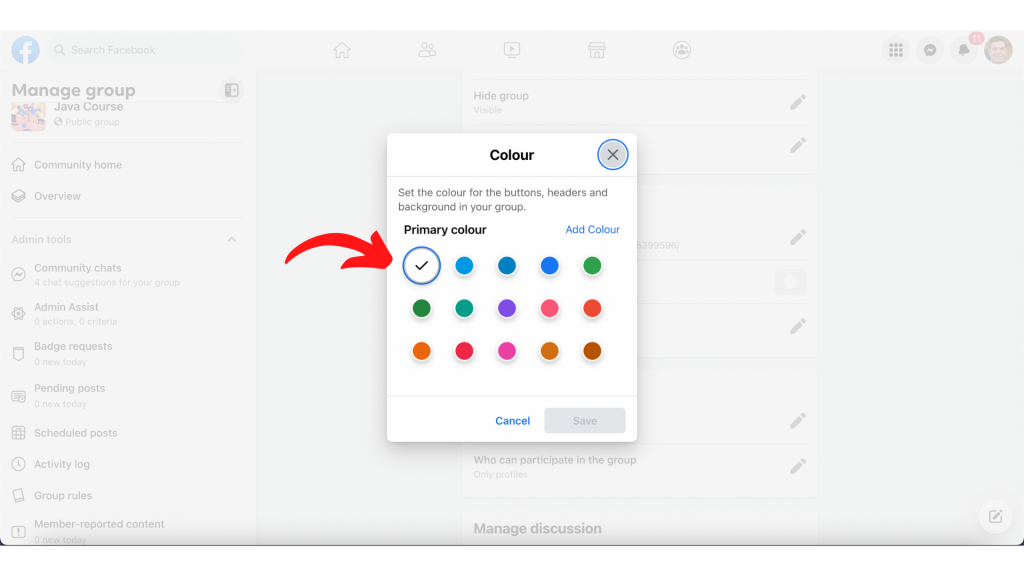
Task: Click the Cancel button in dialog
Action: pos(513,421)
